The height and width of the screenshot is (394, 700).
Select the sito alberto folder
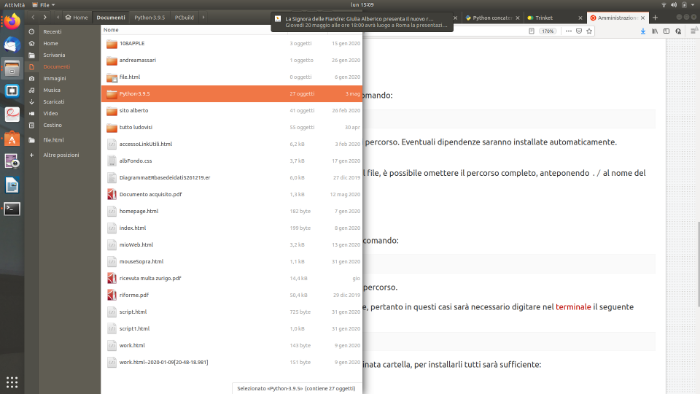(232, 110)
